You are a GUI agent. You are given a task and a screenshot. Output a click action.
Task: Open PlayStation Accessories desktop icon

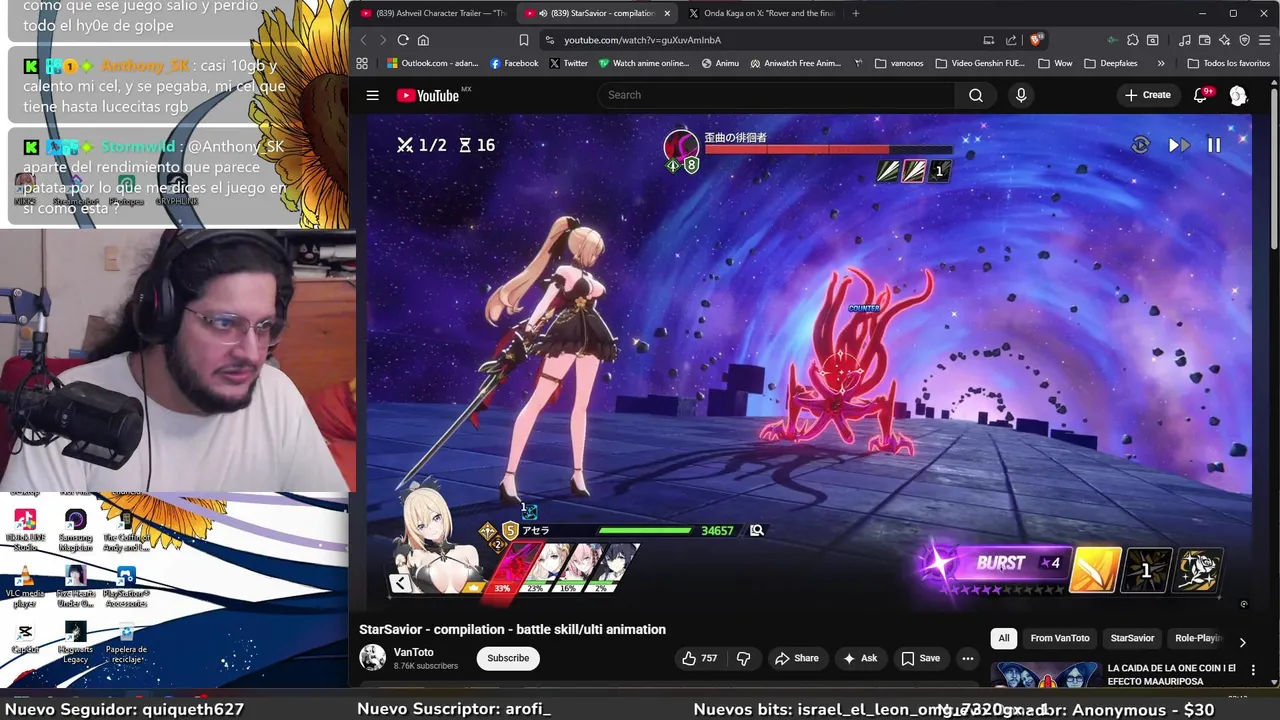[x=126, y=586]
